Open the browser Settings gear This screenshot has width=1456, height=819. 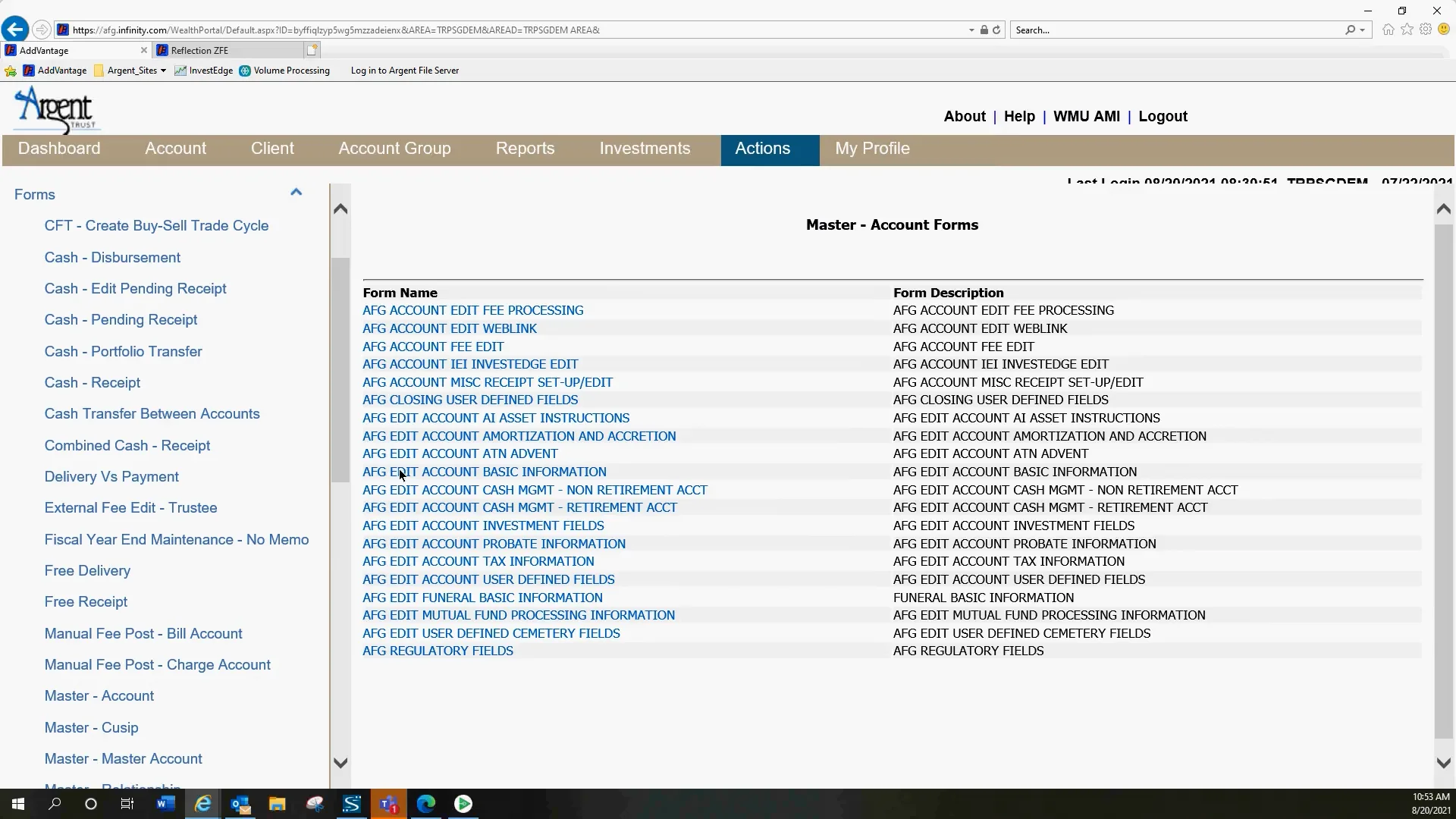[1426, 30]
